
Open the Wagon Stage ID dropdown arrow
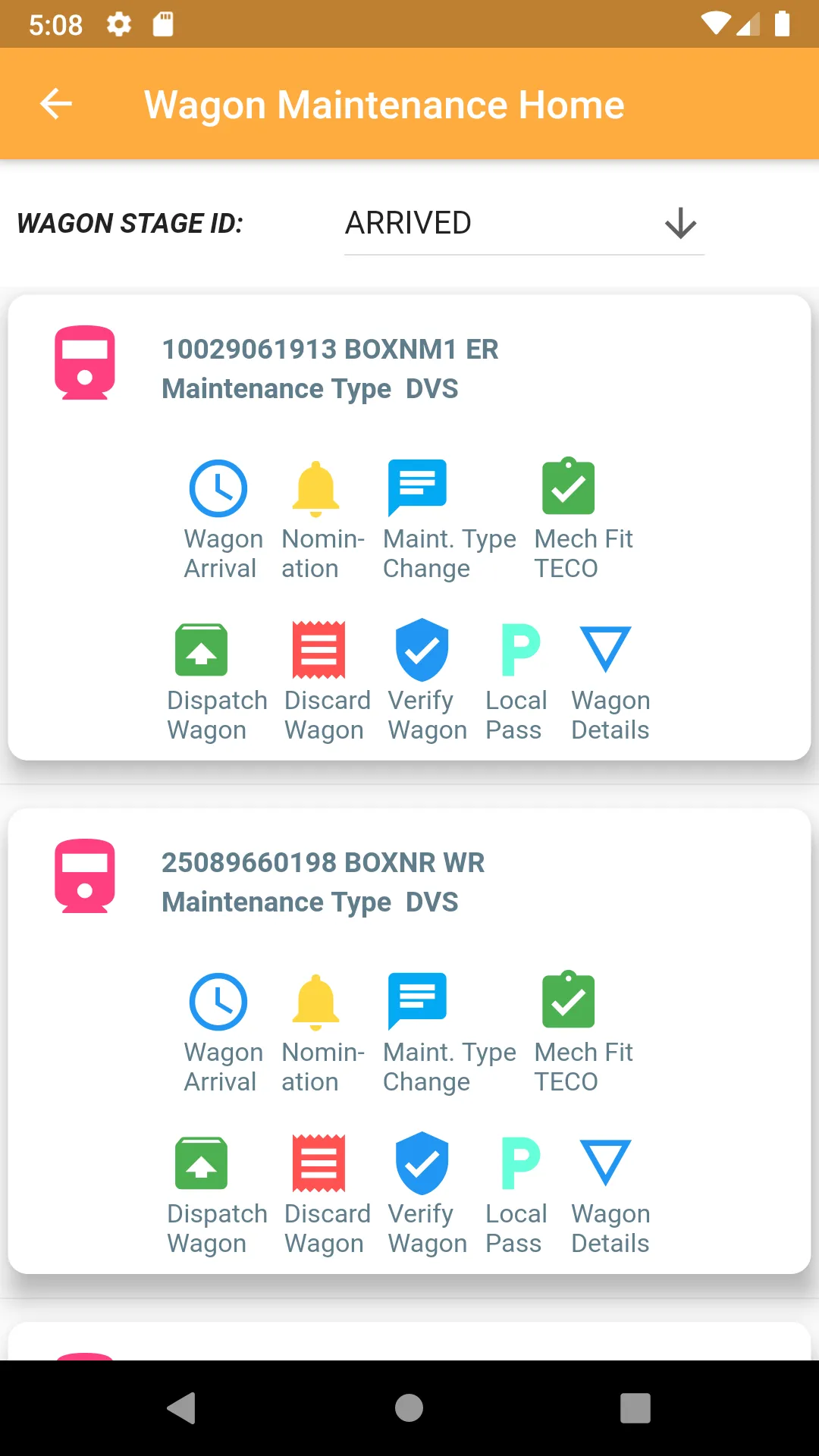pyautogui.click(x=680, y=223)
